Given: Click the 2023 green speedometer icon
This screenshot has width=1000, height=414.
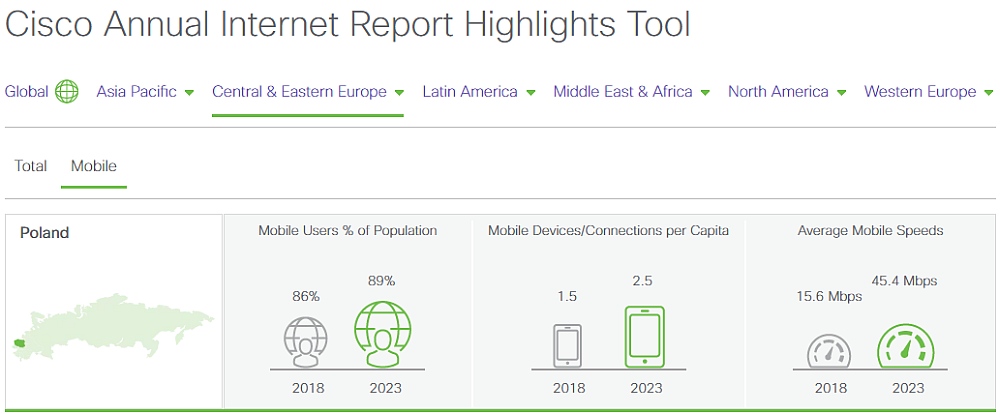Looking at the screenshot, I should click(x=905, y=347).
